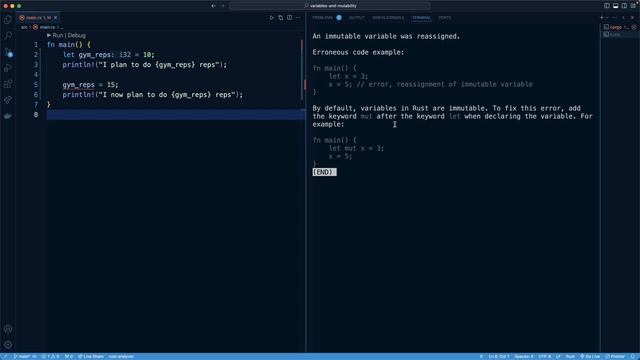This screenshot has height=360, width=640.
Task: Click the Debug code lens above main
Action: (x=76, y=36)
